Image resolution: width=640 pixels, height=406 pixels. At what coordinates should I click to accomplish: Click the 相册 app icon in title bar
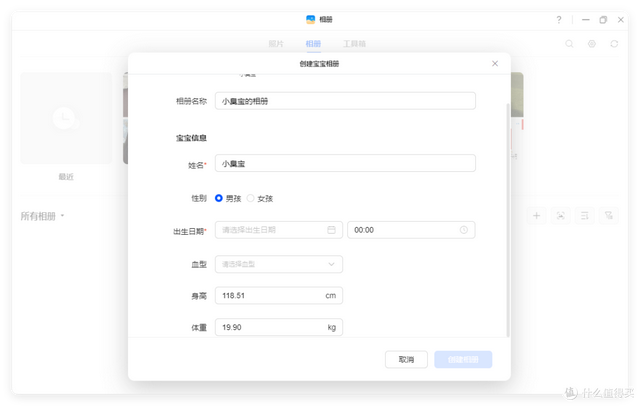pyautogui.click(x=311, y=19)
